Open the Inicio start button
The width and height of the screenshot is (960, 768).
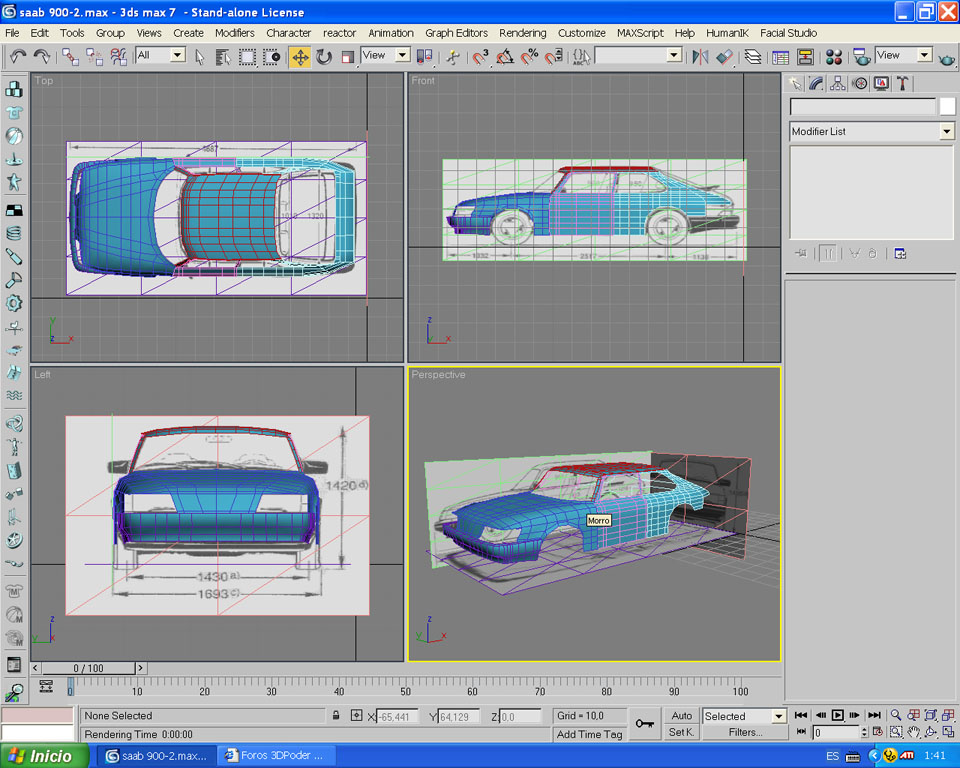[43, 756]
